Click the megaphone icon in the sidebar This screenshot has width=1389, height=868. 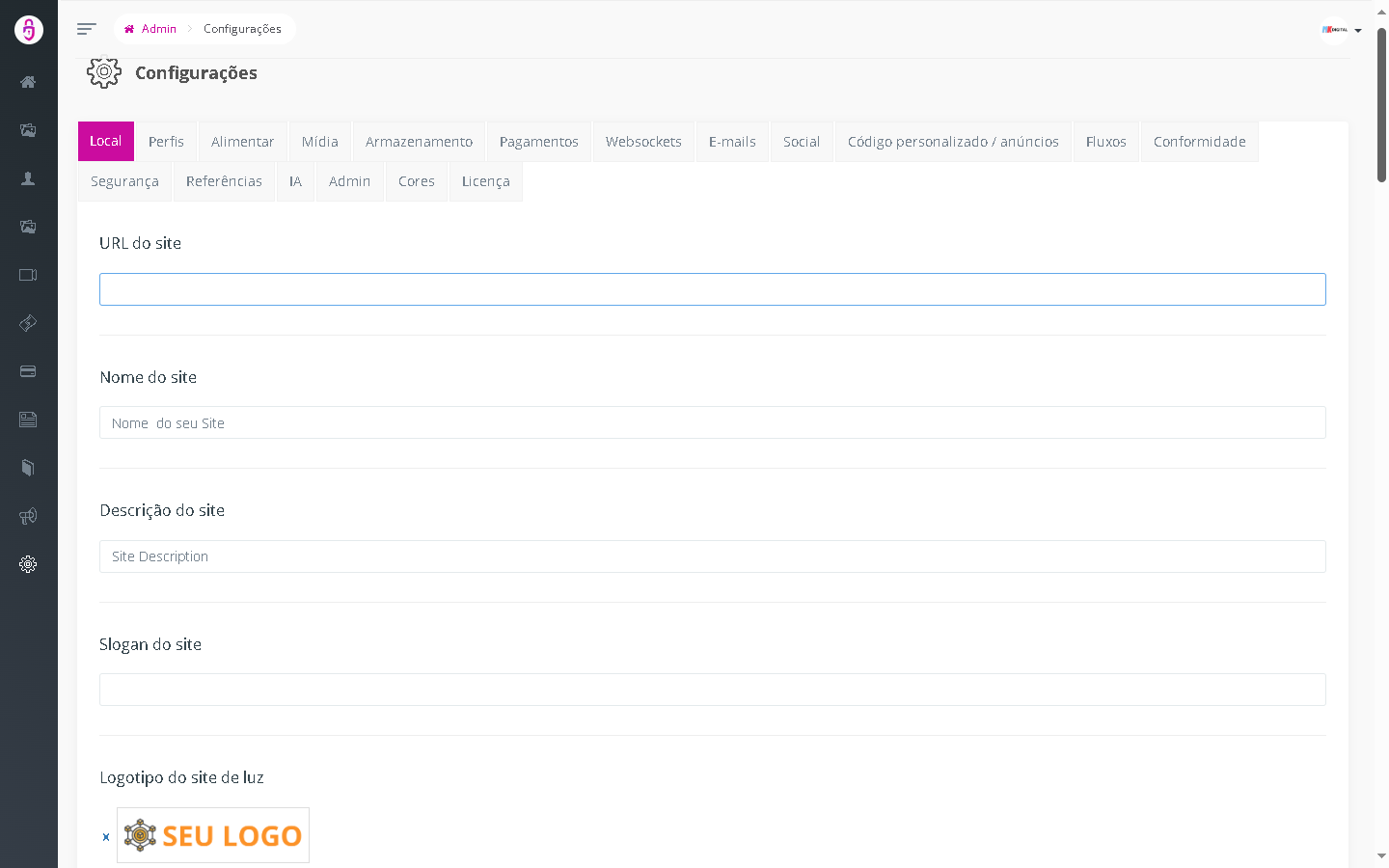click(28, 516)
